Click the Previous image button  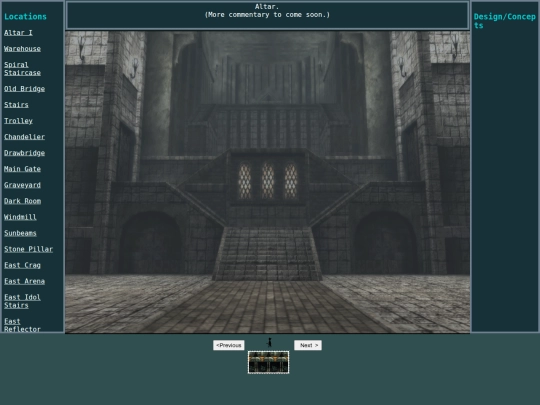[x=229, y=345]
